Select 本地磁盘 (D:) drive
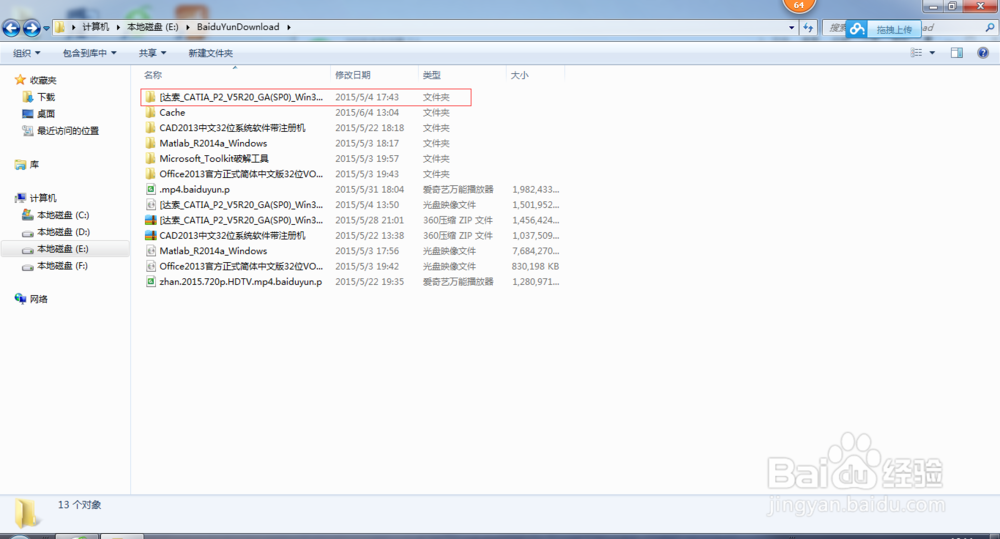Screen dimensions: 1000x539 (x=63, y=232)
